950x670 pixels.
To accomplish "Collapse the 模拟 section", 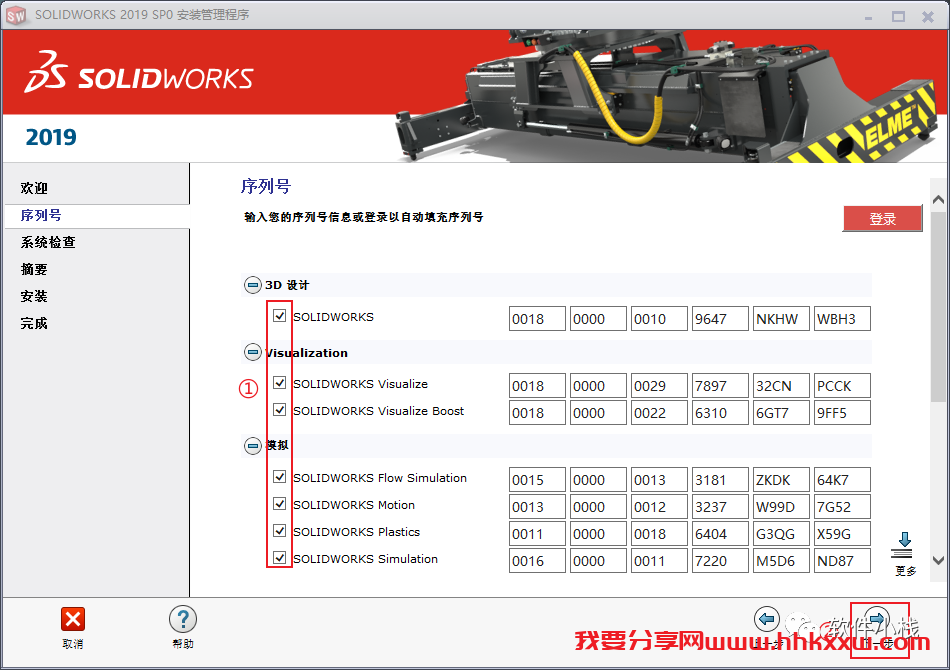I will coord(253,446).
